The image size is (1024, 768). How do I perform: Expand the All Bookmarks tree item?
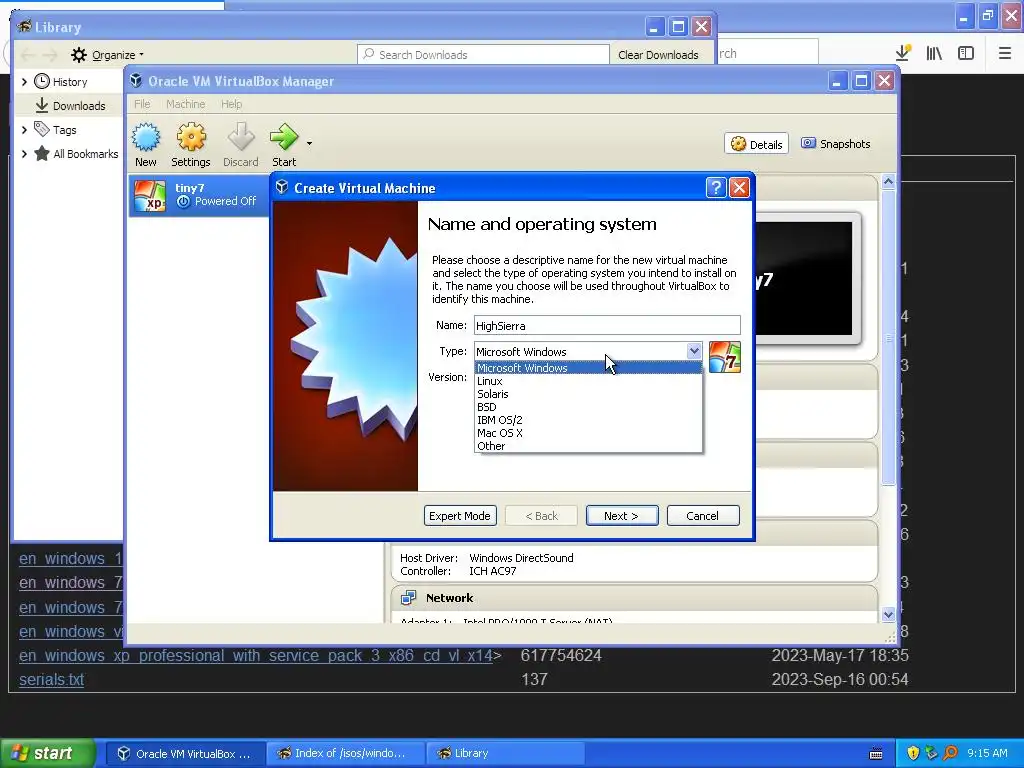tap(25, 154)
